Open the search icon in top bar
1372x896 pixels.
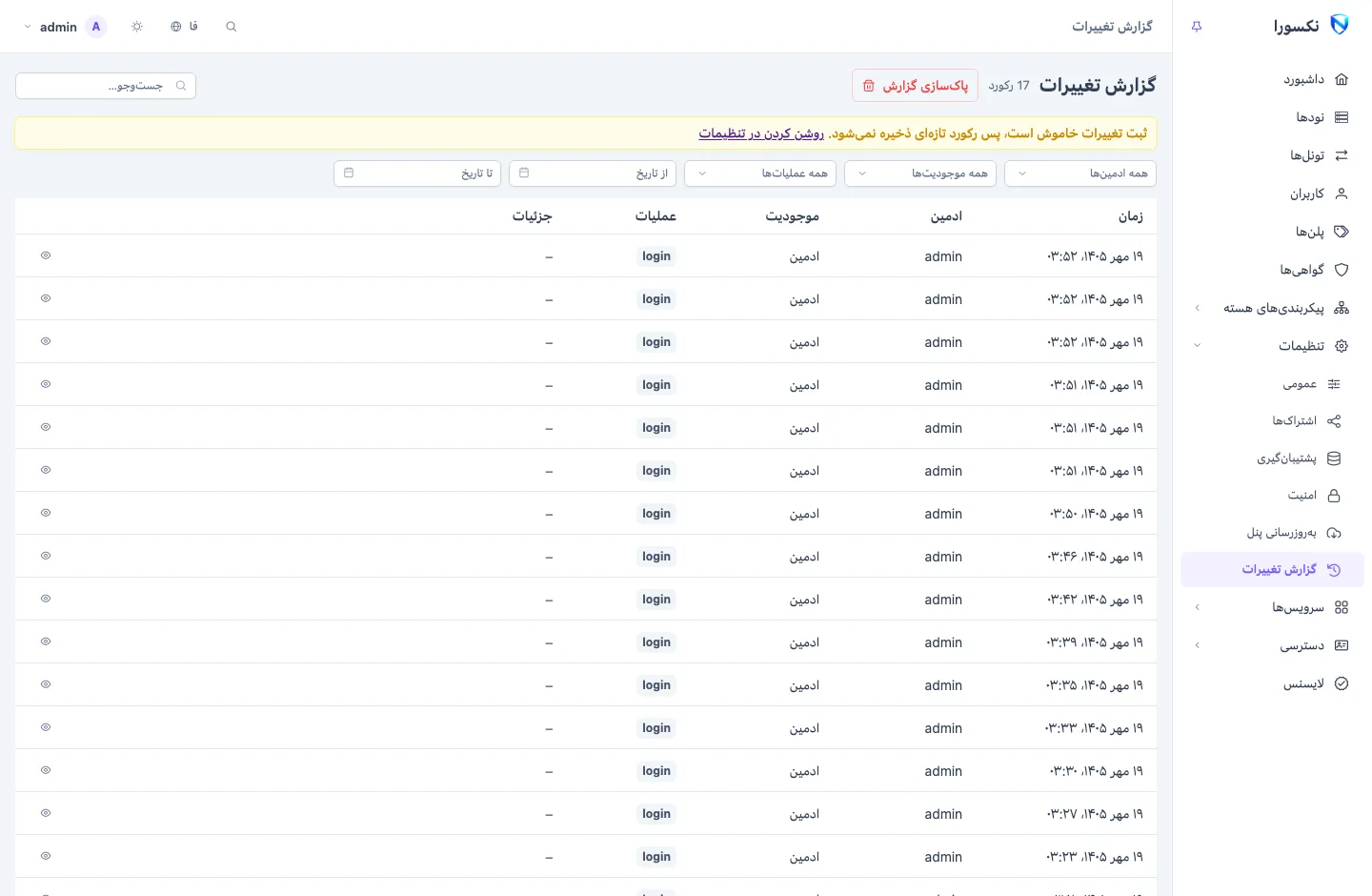[x=231, y=27]
